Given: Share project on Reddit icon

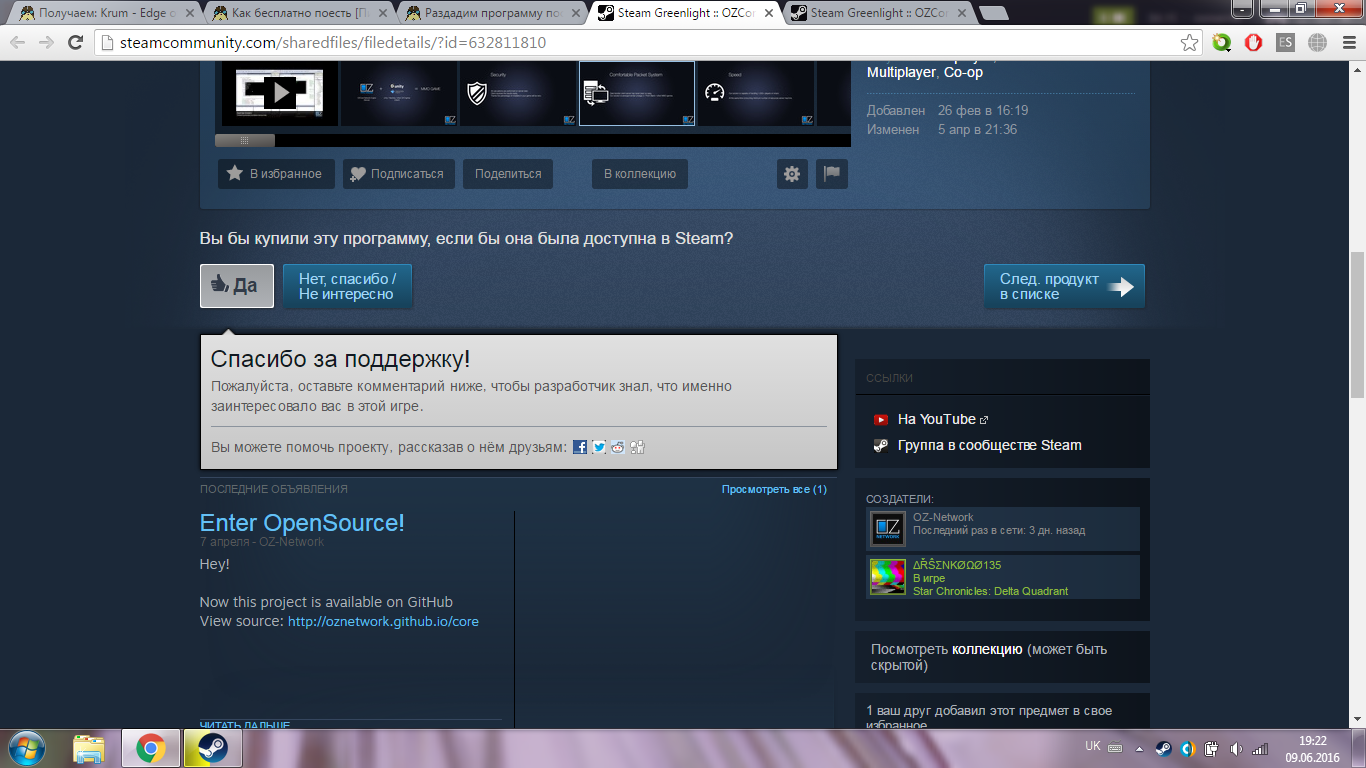Looking at the screenshot, I should point(618,447).
